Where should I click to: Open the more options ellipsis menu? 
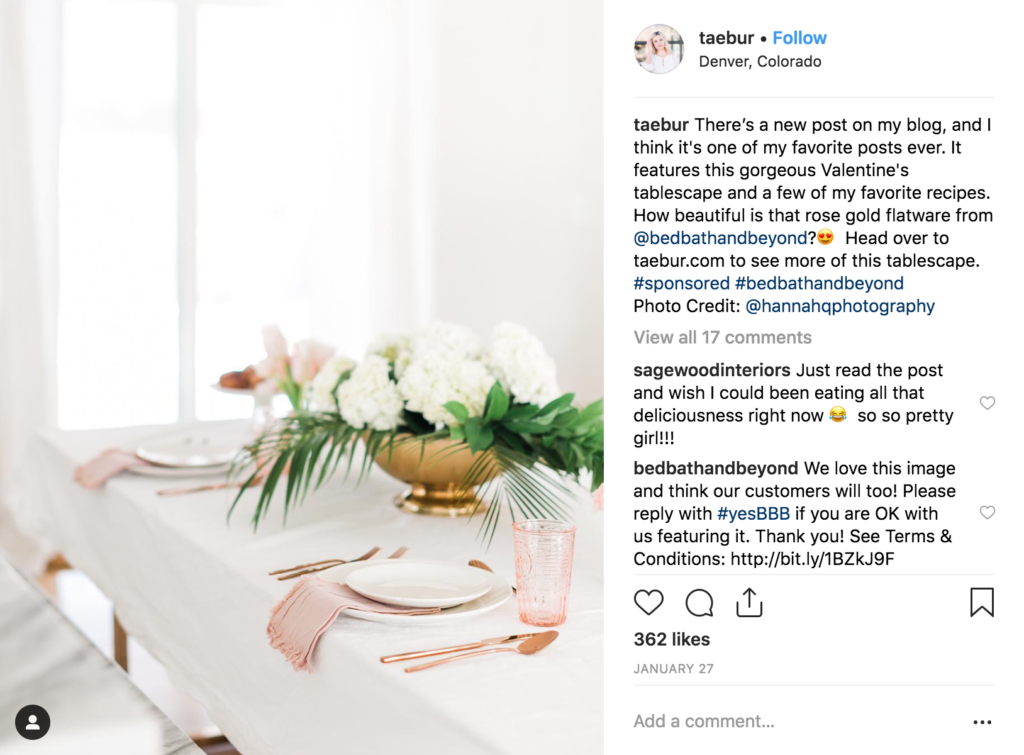[982, 722]
